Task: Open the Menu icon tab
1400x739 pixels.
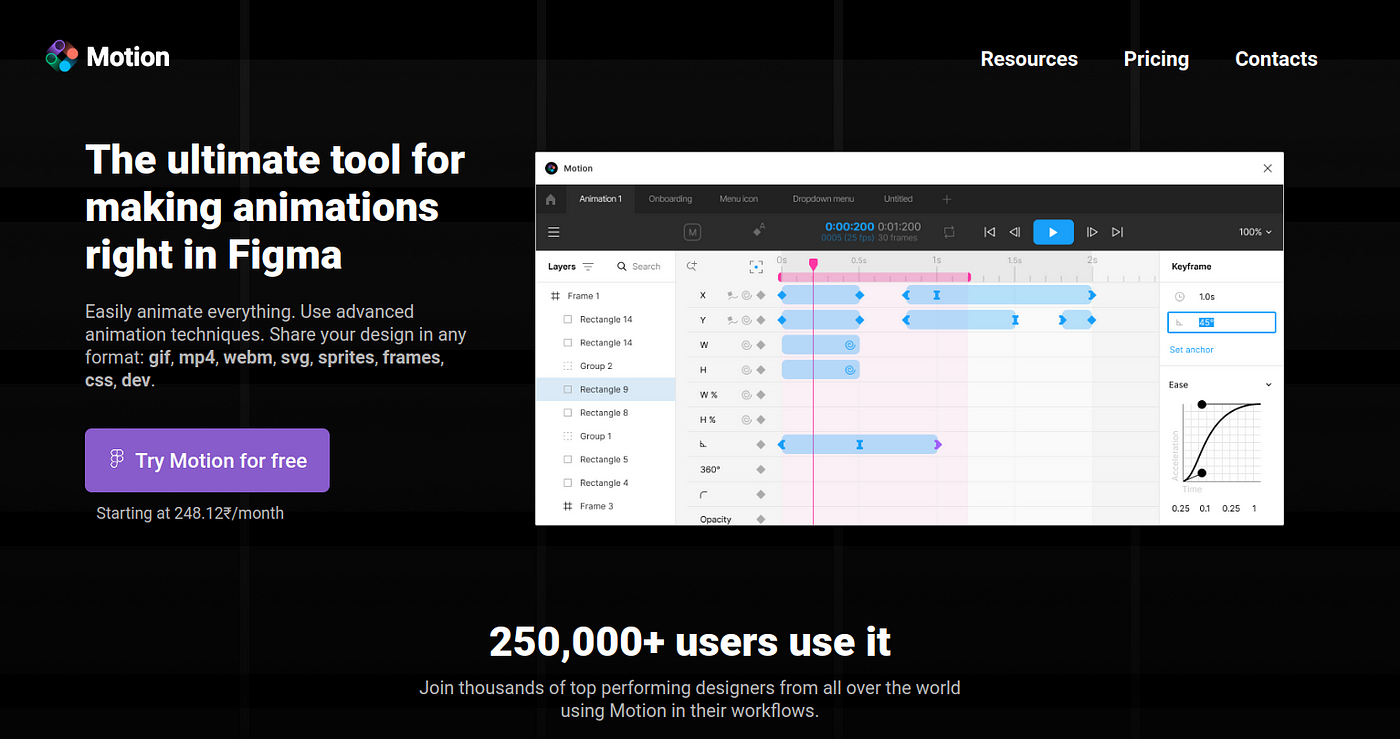Action: 739,199
